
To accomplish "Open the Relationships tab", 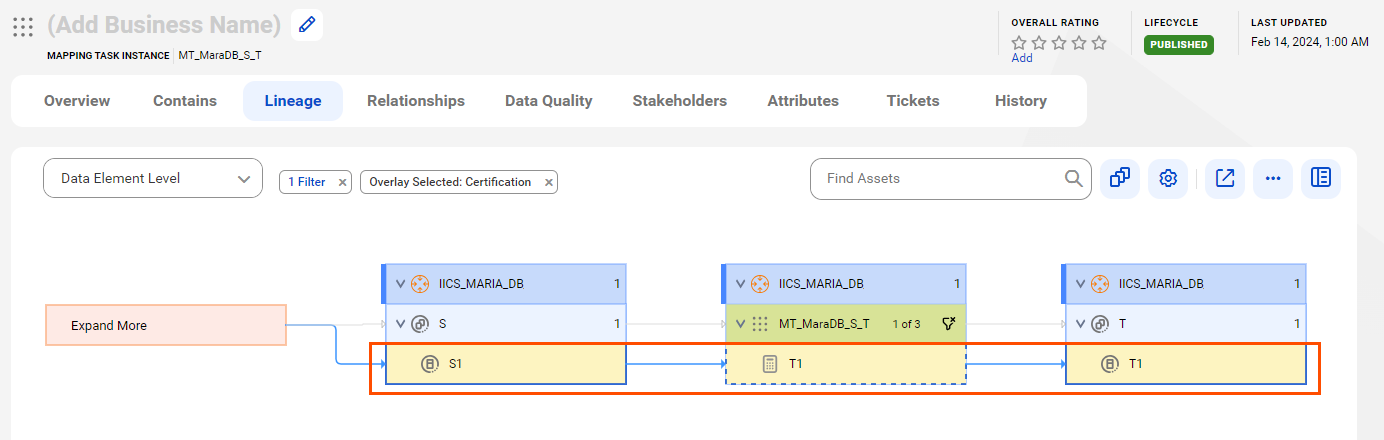I will click(x=416, y=101).
